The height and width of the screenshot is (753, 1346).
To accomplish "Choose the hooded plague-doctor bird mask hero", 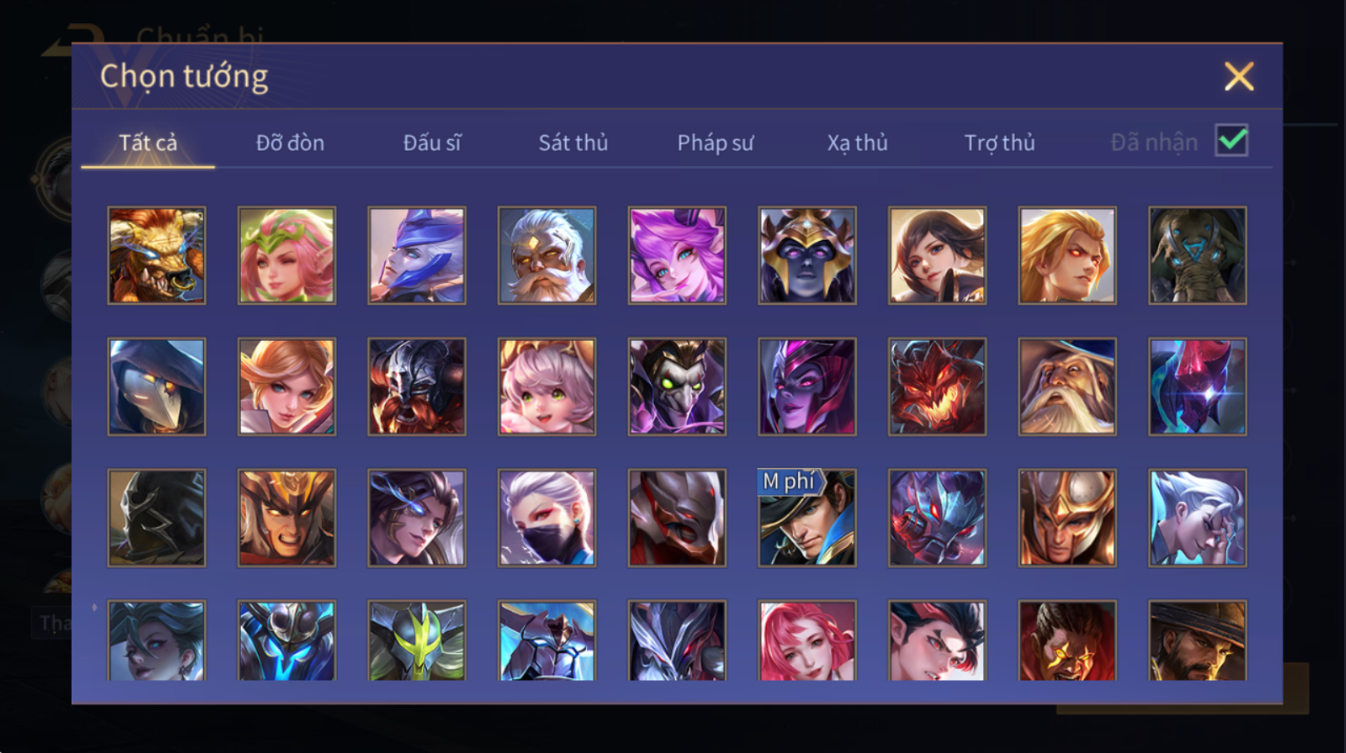I will 156,386.
